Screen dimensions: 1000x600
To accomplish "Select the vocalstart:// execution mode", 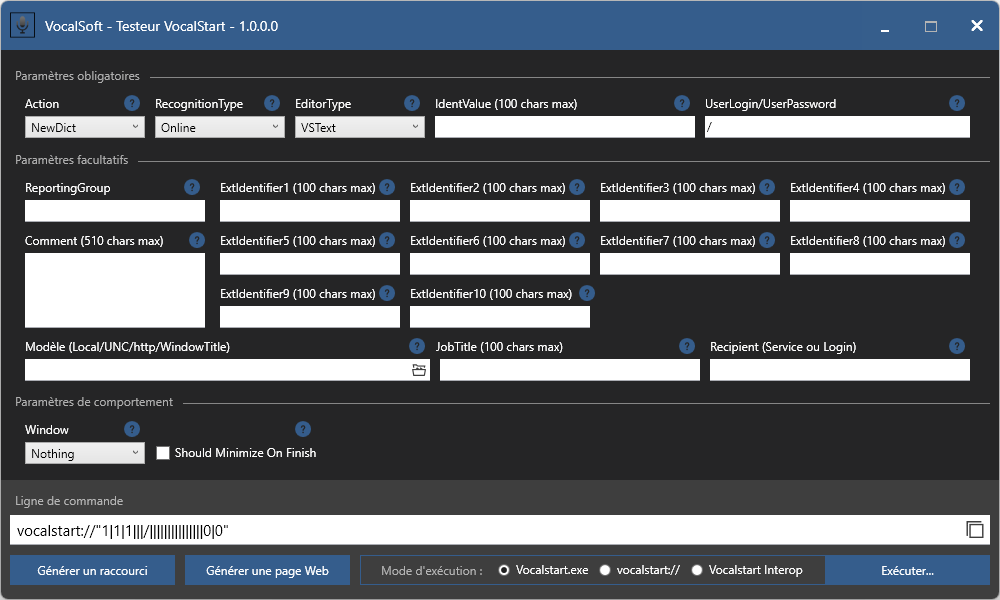I will click(x=605, y=570).
